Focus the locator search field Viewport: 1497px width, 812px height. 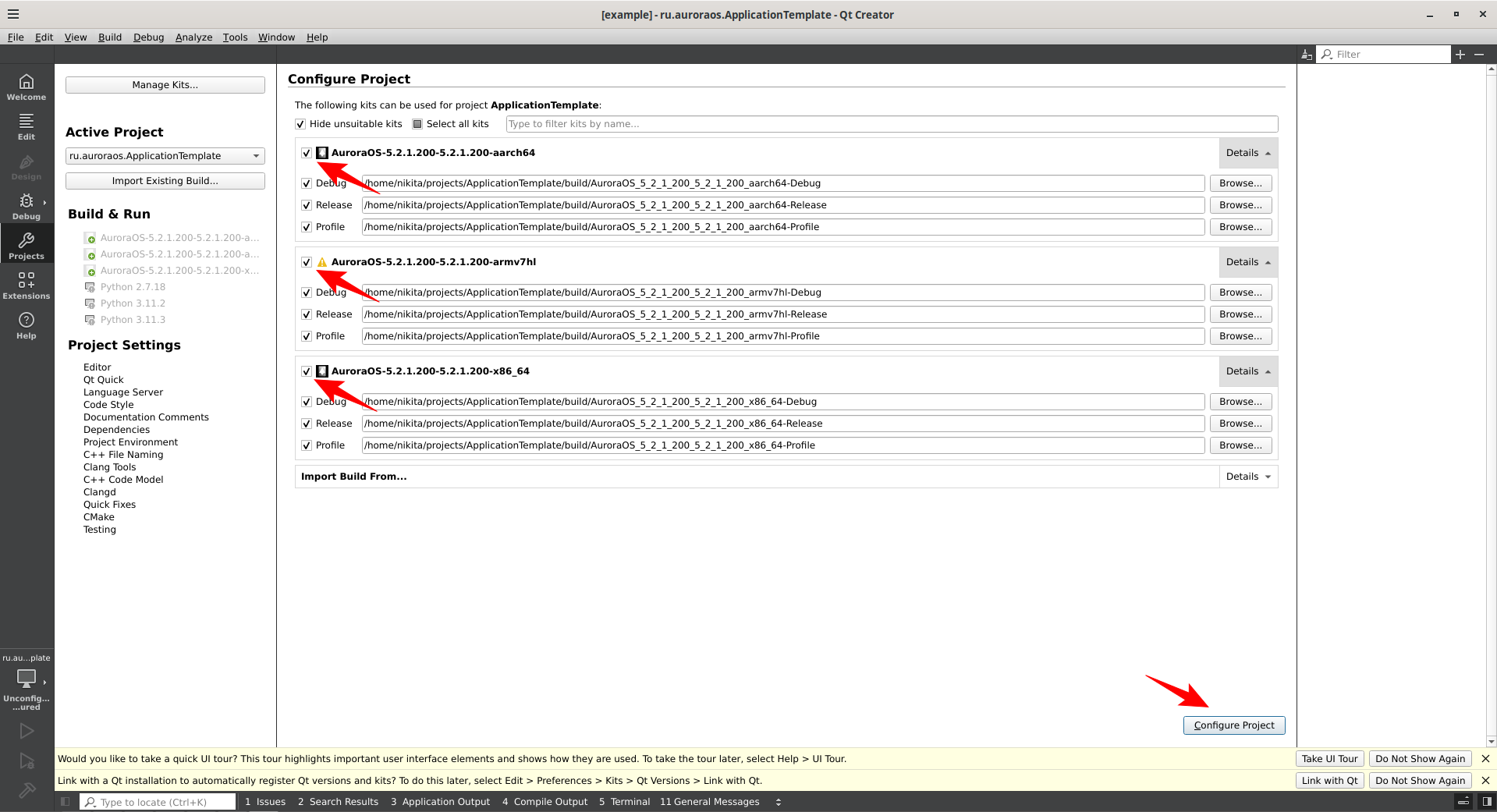(158, 802)
